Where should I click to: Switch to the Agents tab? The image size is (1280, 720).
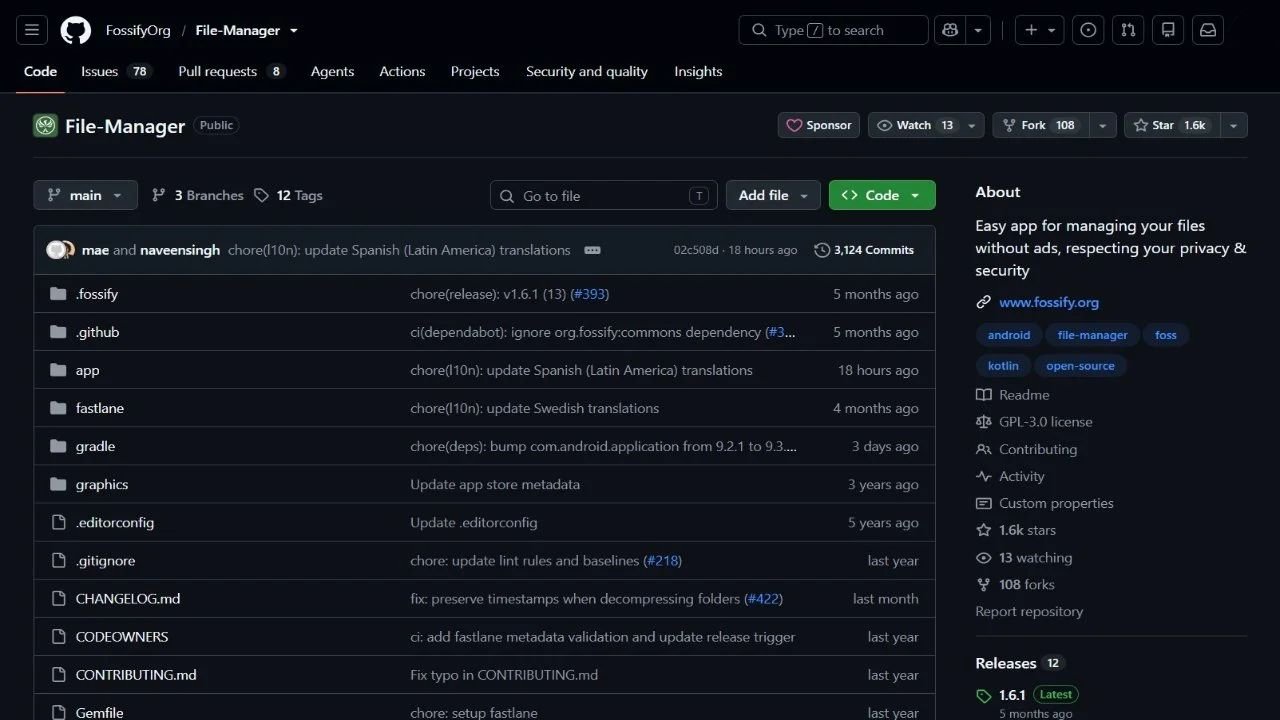coord(332,71)
